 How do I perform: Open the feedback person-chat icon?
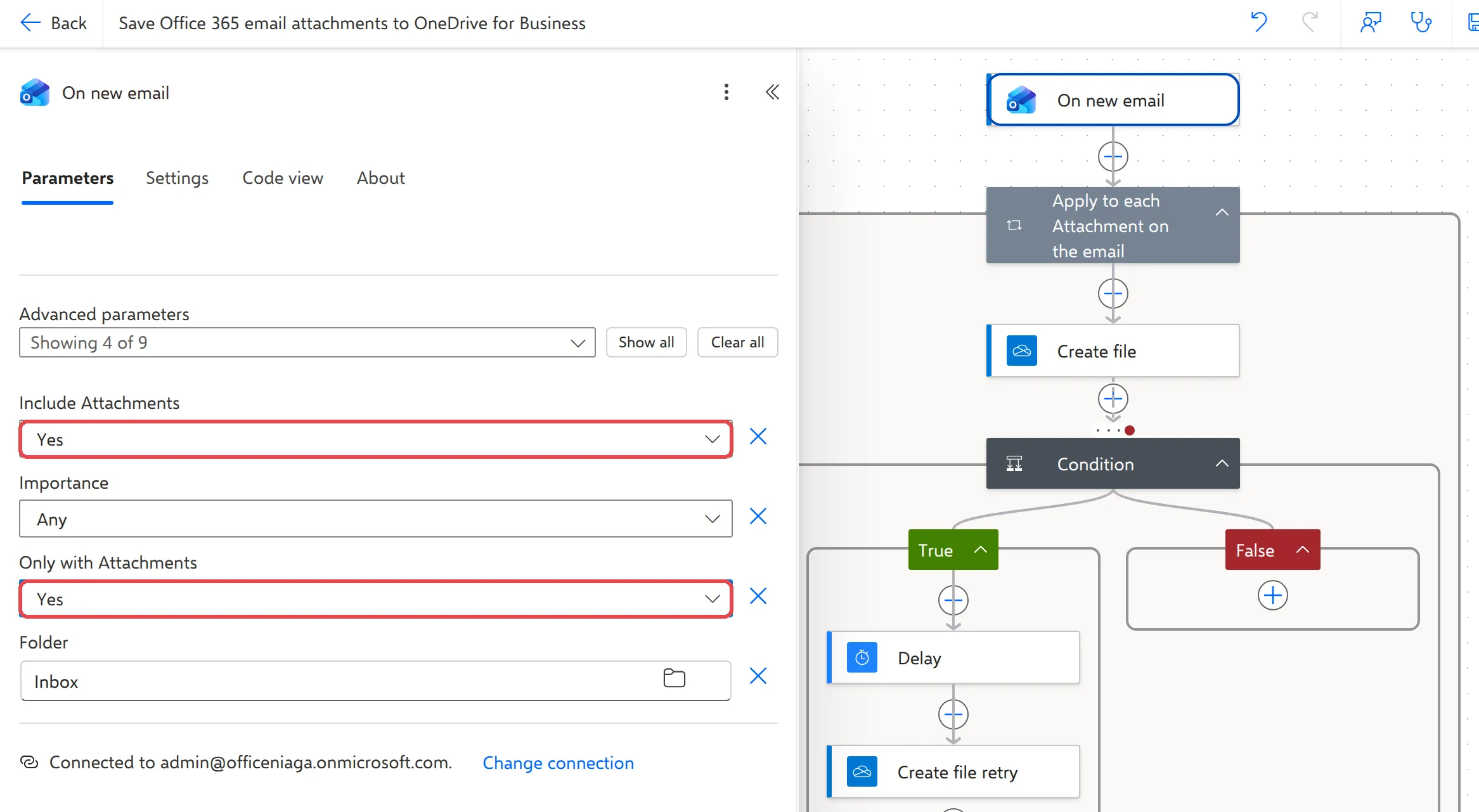(x=1370, y=23)
